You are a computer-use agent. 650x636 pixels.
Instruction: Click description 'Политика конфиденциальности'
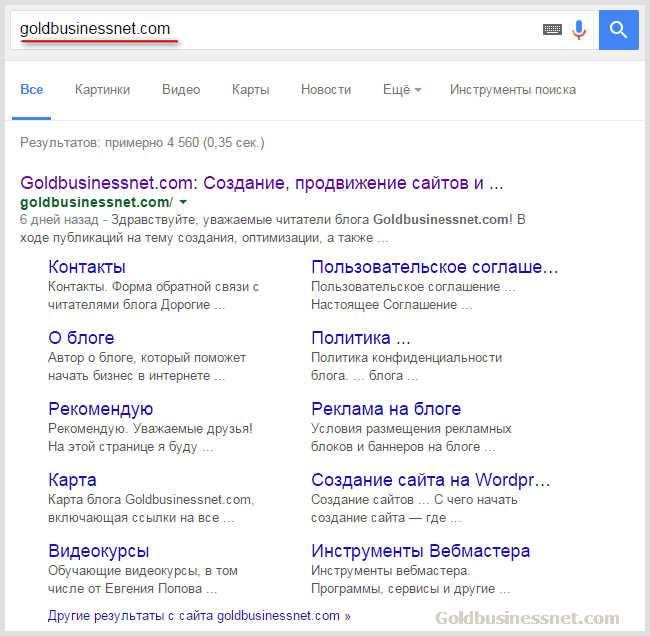[x=406, y=357]
